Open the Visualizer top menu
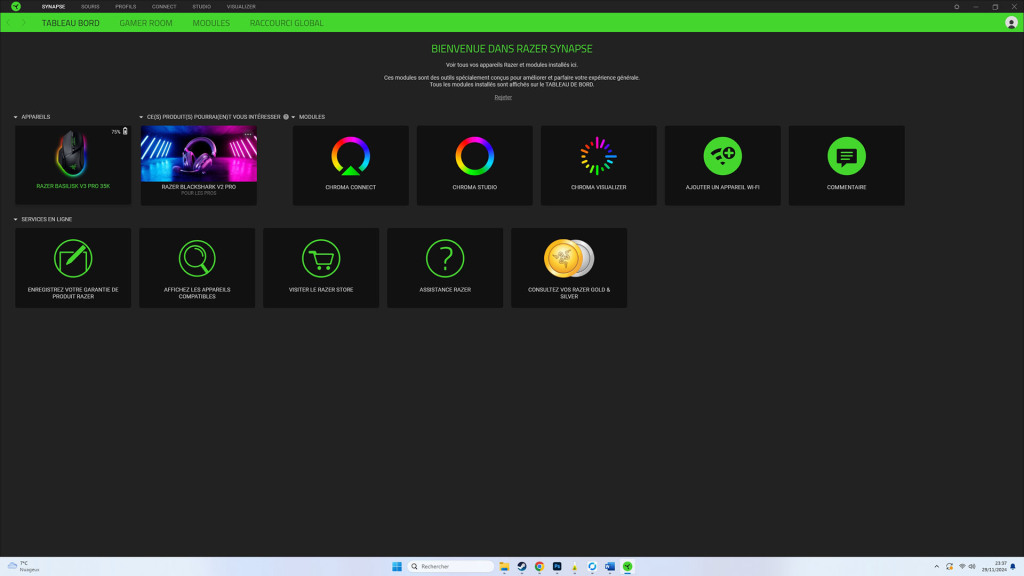This screenshot has height=576, width=1024. click(x=241, y=7)
